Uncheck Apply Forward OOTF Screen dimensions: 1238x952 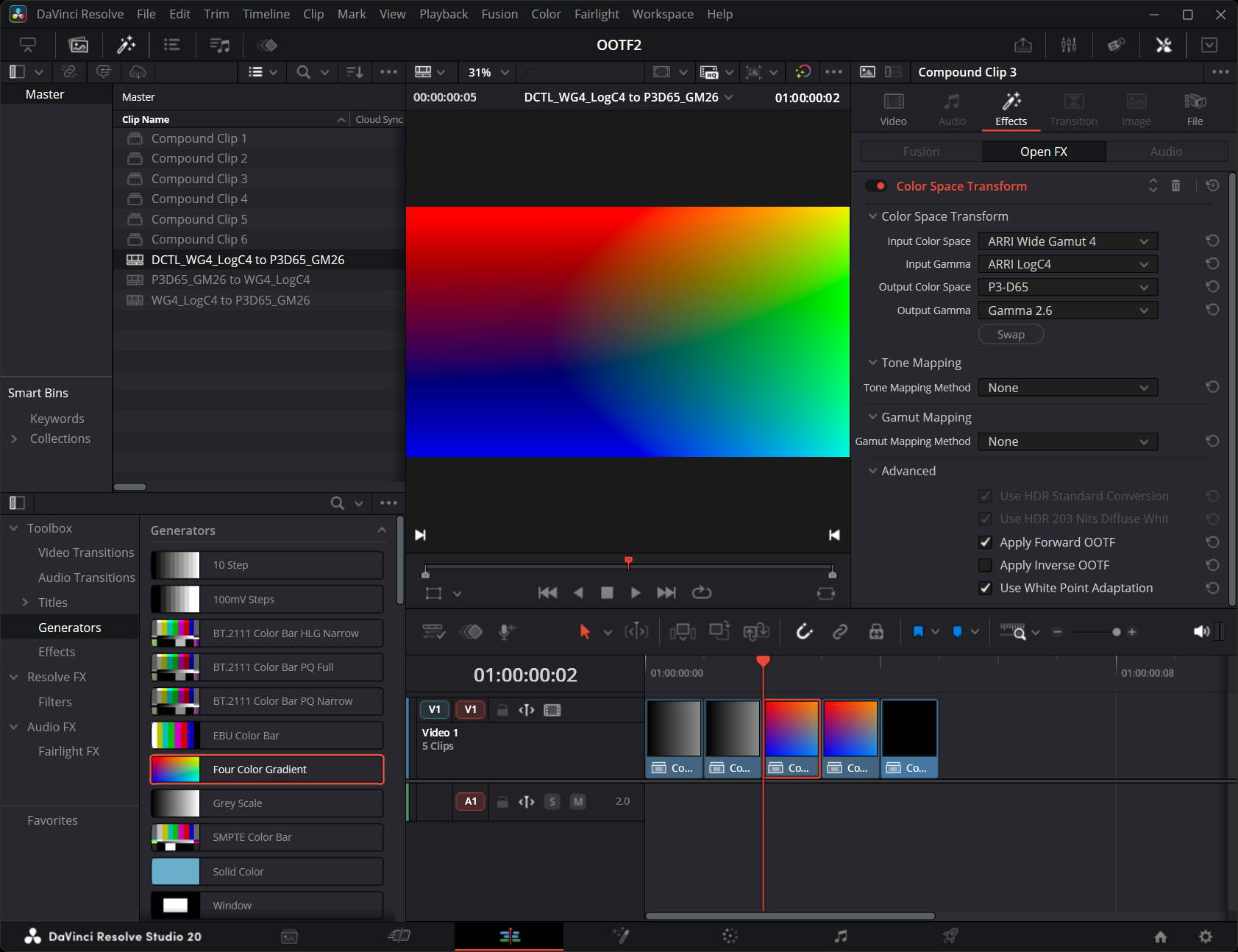tap(986, 542)
